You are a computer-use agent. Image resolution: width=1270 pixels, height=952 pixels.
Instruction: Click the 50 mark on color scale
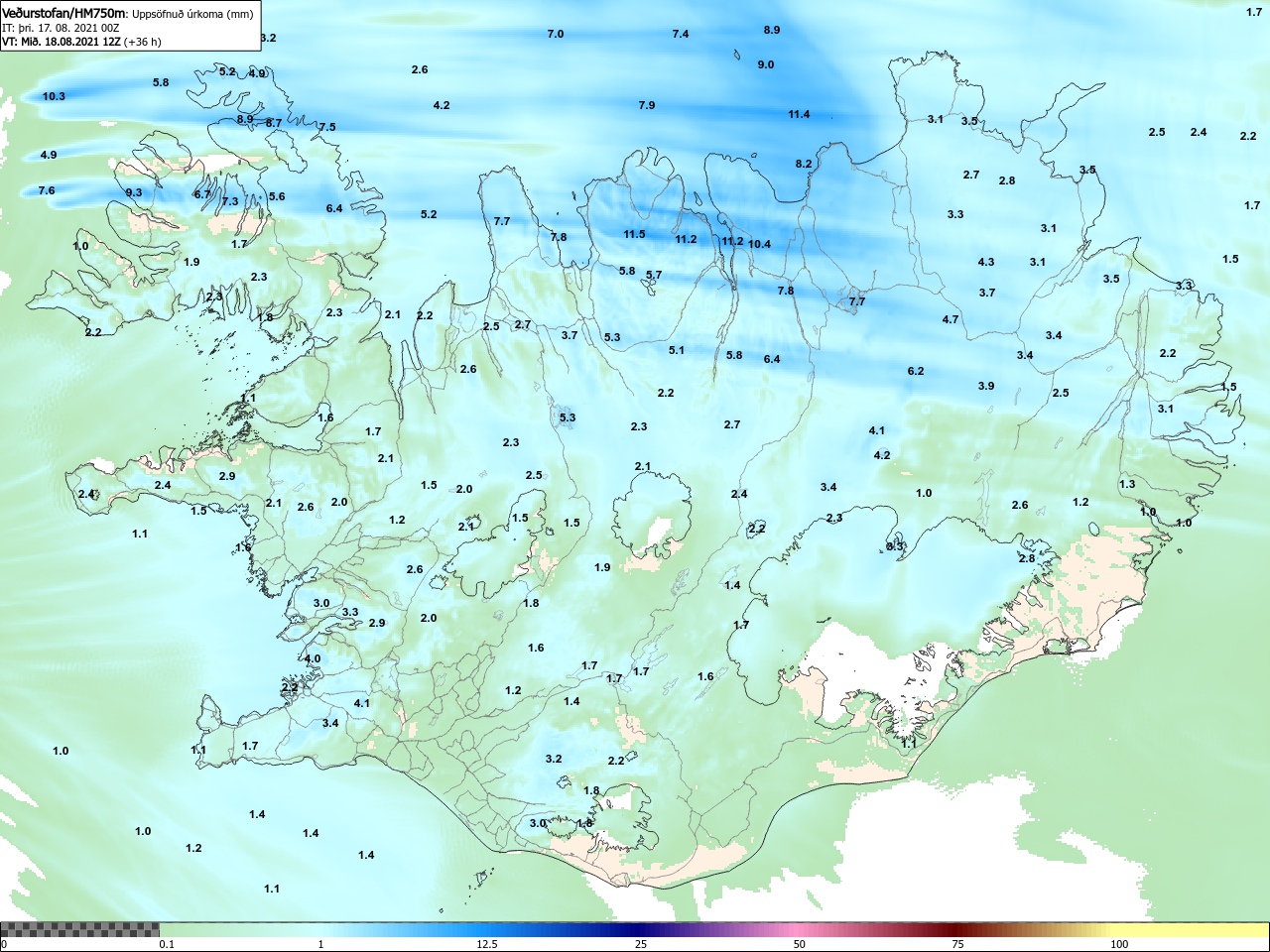(800, 944)
